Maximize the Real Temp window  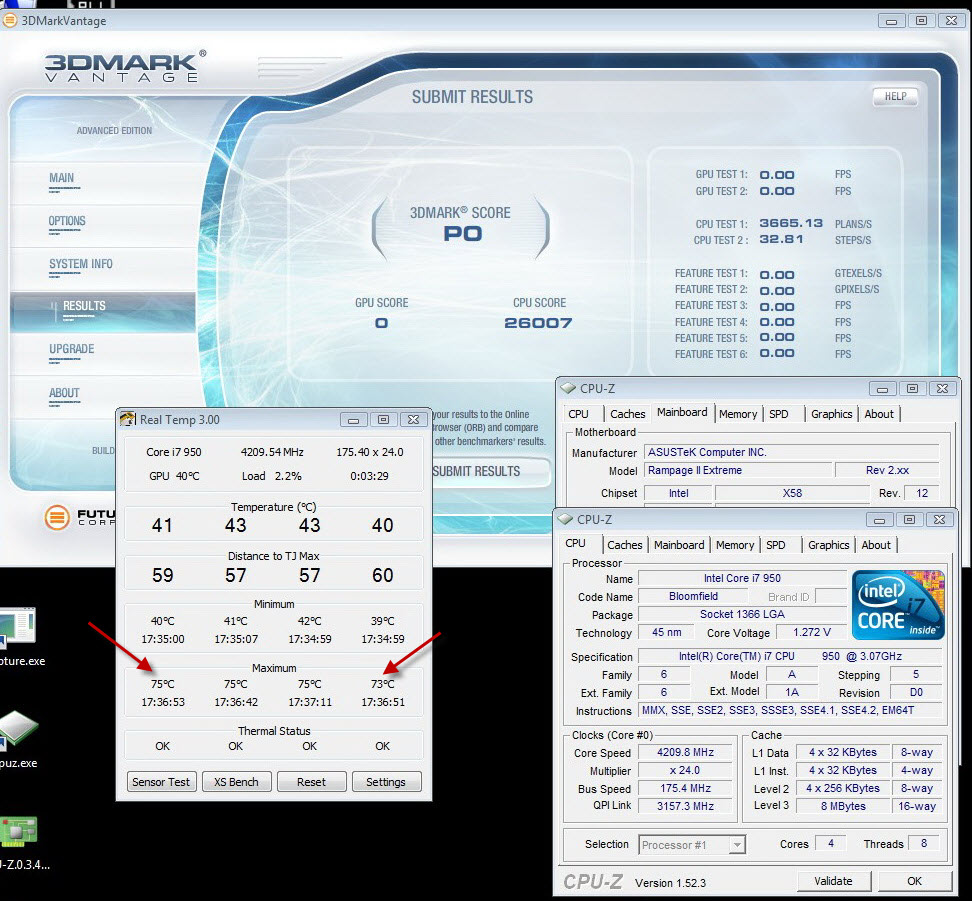(x=383, y=420)
